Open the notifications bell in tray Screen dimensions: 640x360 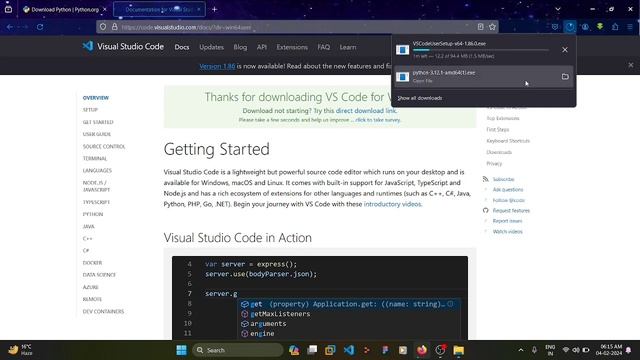click(629, 350)
